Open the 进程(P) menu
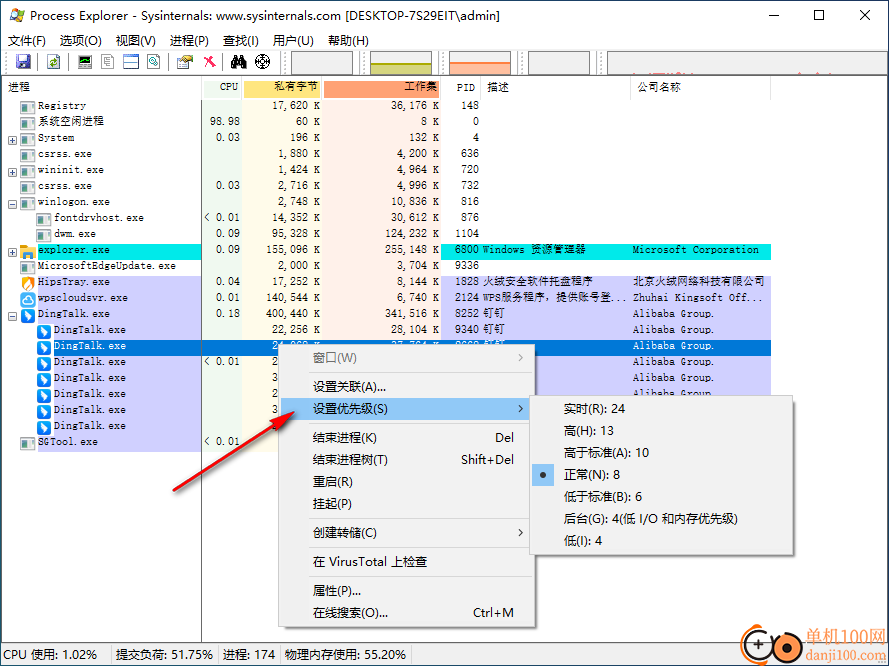 [189, 41]
